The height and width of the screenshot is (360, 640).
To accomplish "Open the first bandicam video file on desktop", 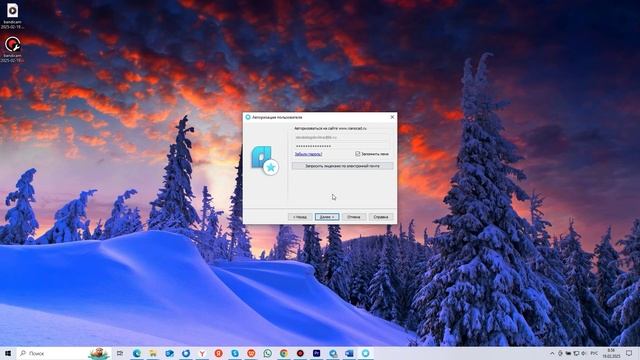I will pos(12,16).
